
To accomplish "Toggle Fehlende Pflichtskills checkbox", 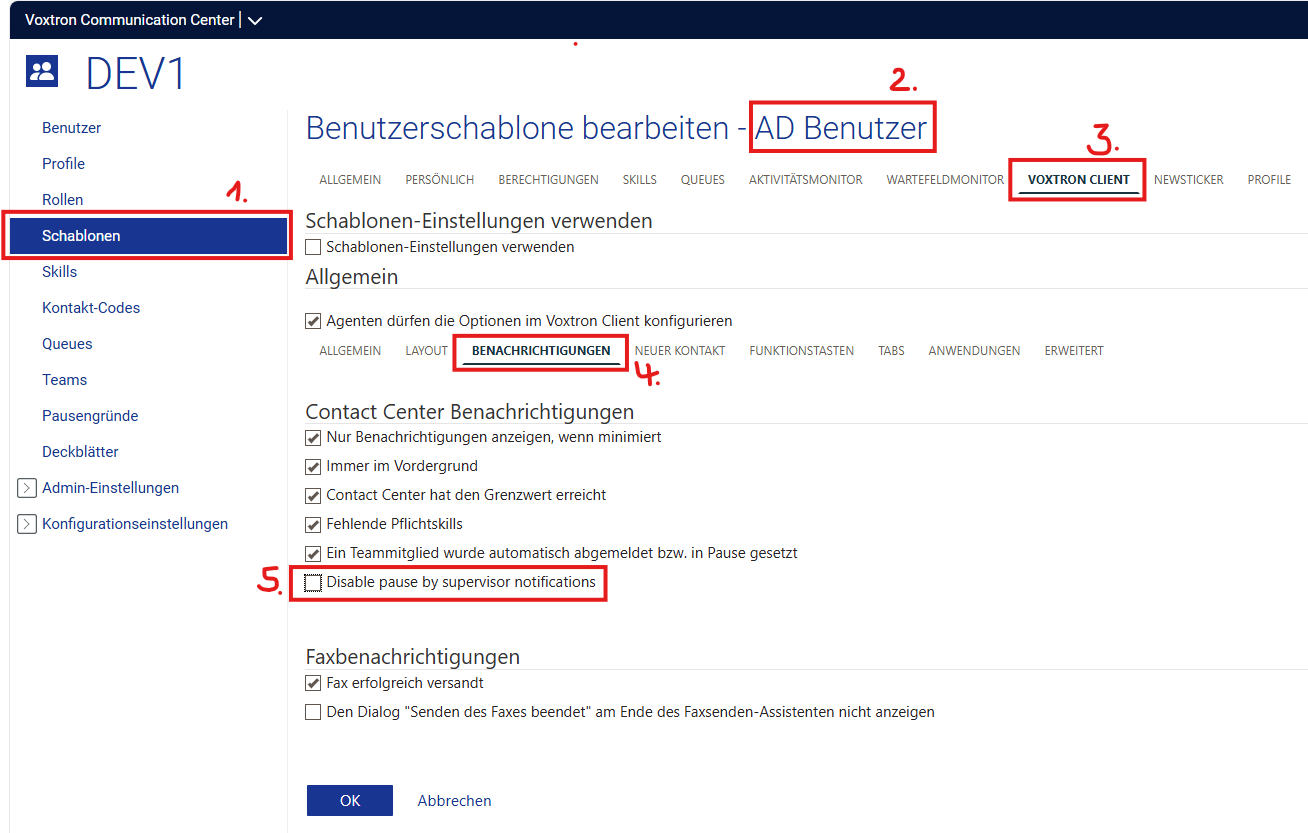I will pos(314,524).
